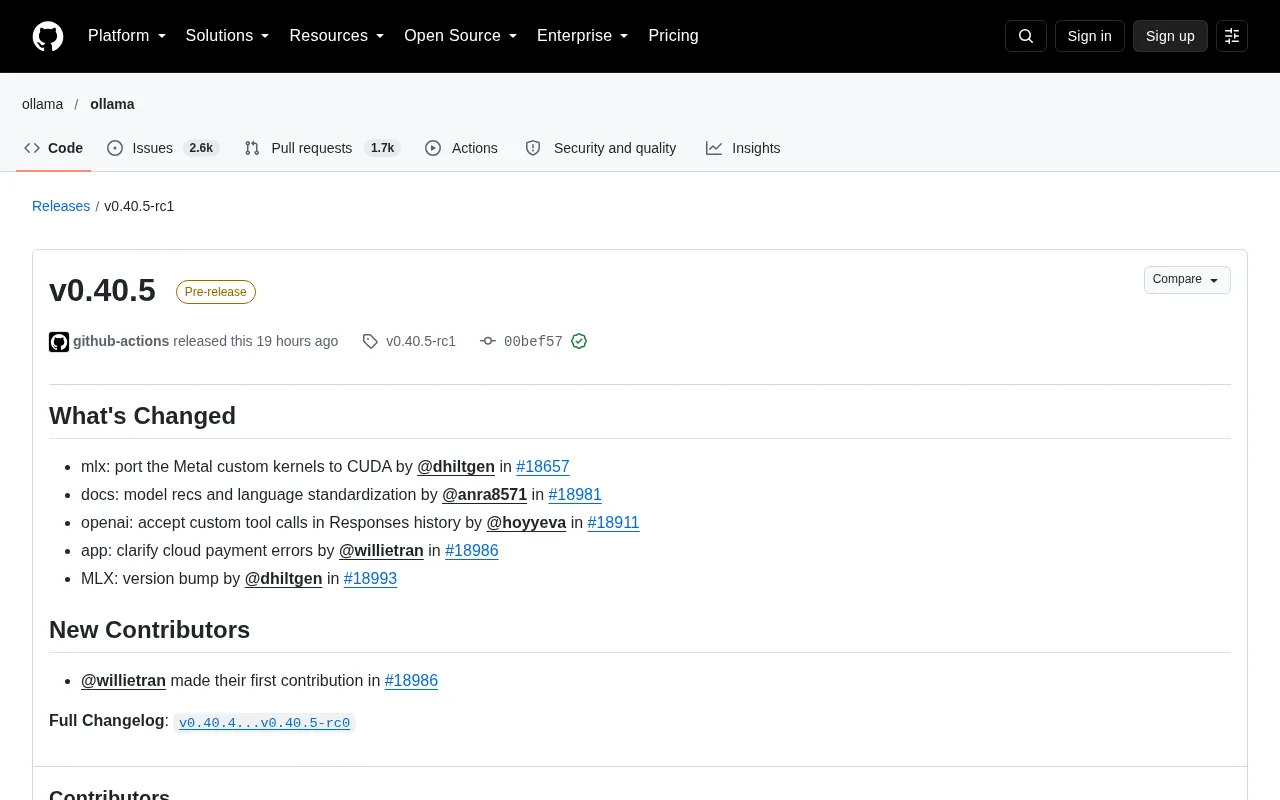Open the github-actions author link
The width and height of the screenshot is (1280, 800).
coord(121,341)
